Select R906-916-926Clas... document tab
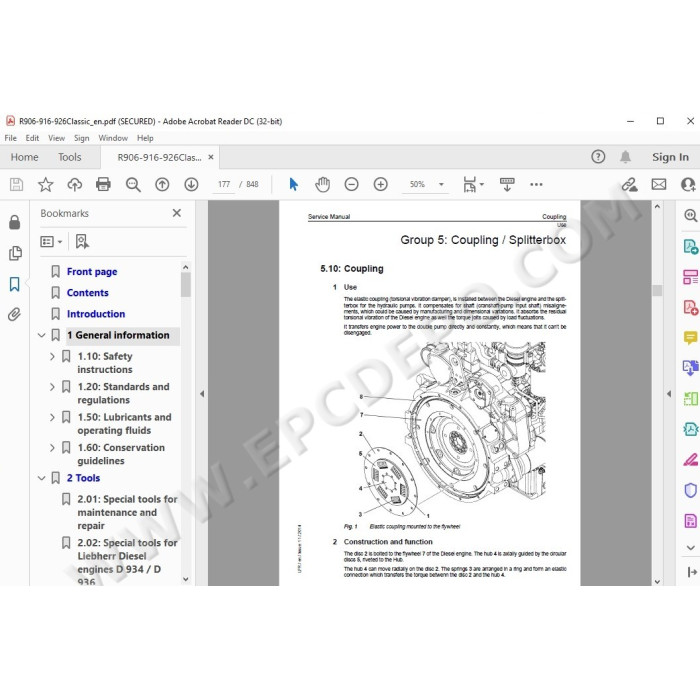This screenshot has width=700, height=700. click(x=159, y=157)
